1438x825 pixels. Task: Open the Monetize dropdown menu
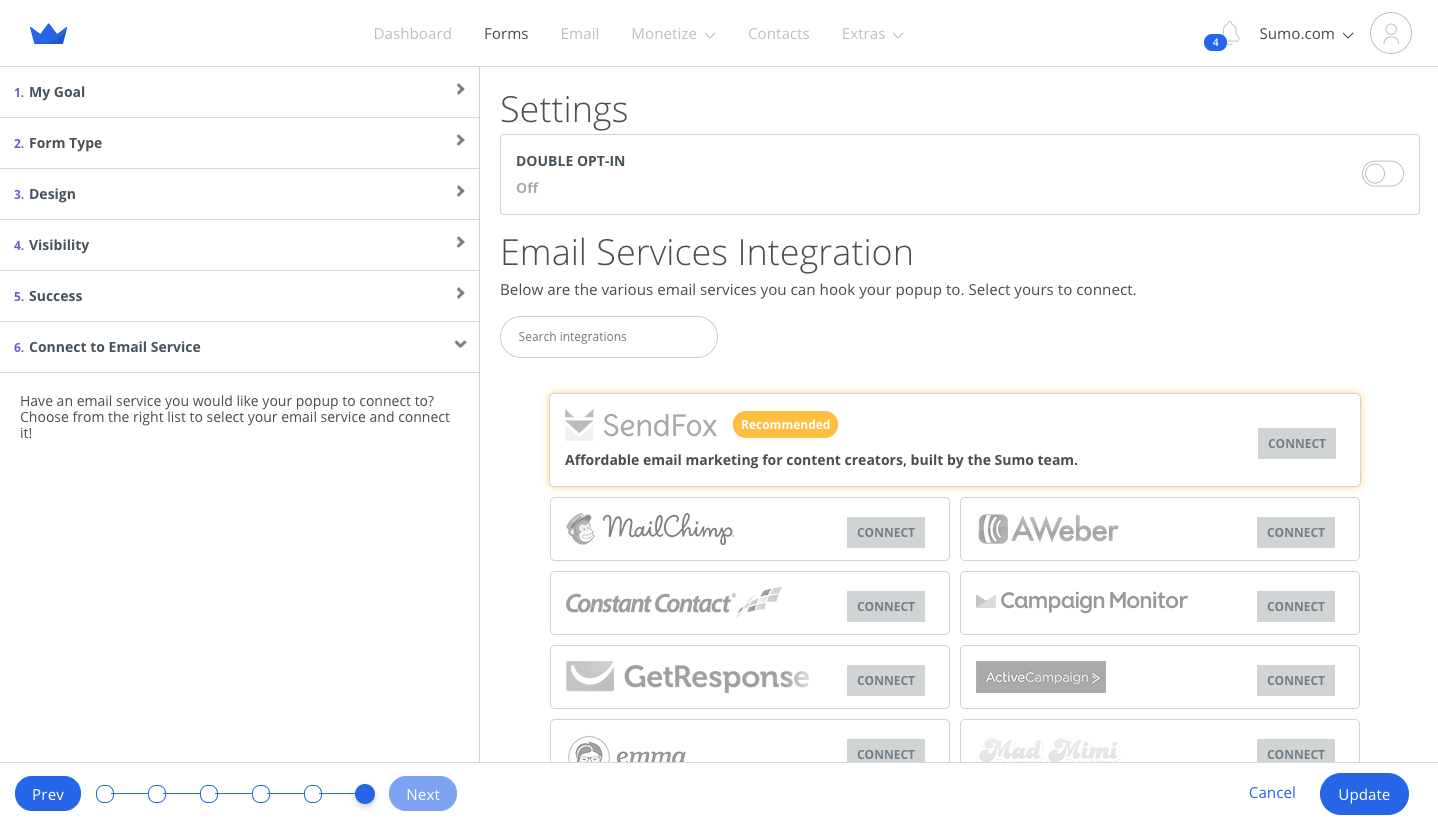673,34
